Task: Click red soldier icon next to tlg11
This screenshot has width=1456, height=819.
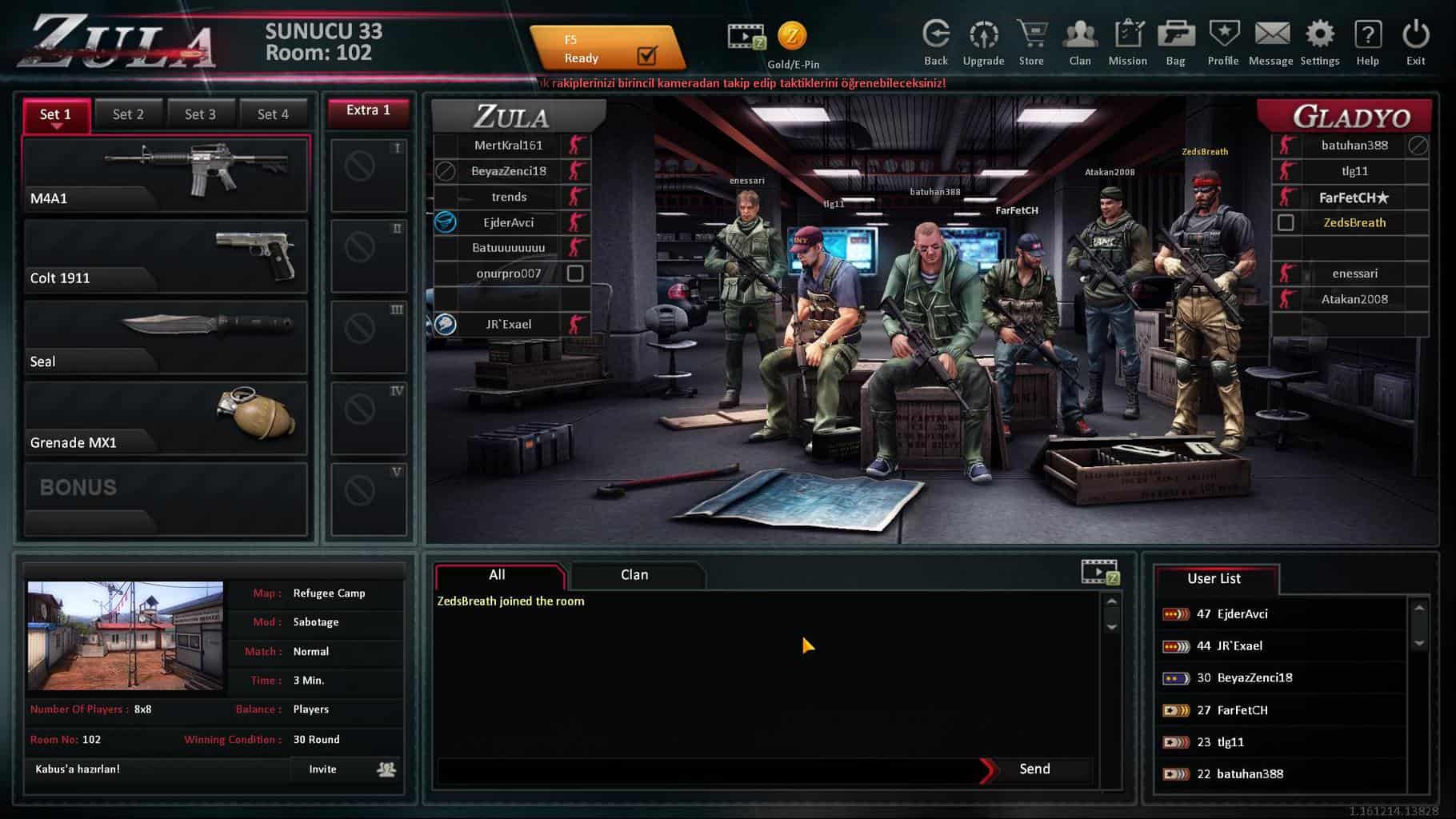Action: [1286, 170]
